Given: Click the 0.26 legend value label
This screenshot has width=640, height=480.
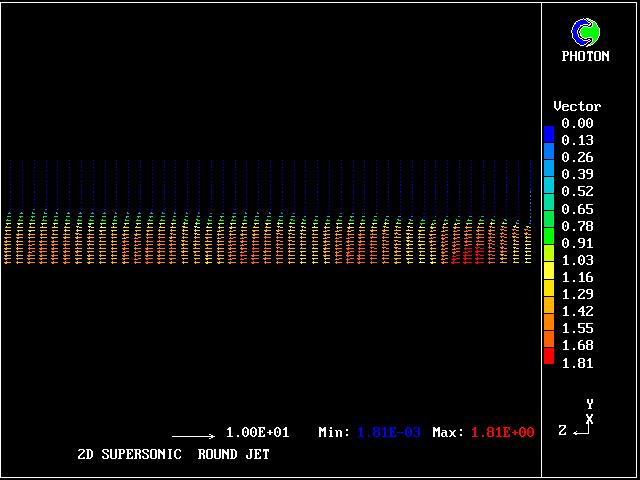Looking at the screenshot, I should pyautogui.click(x=577, y=158).
